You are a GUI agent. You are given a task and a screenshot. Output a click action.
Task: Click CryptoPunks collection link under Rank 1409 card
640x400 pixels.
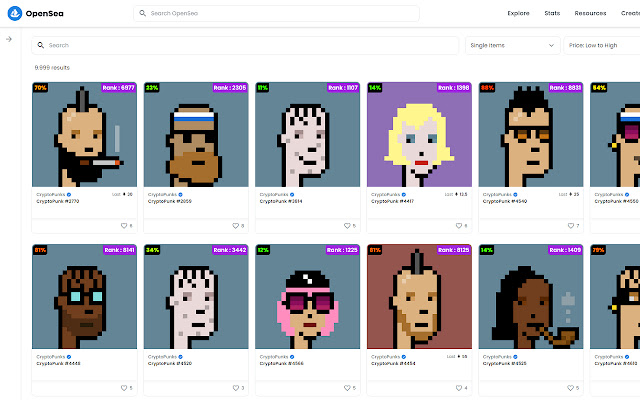(x=497, y=357)
